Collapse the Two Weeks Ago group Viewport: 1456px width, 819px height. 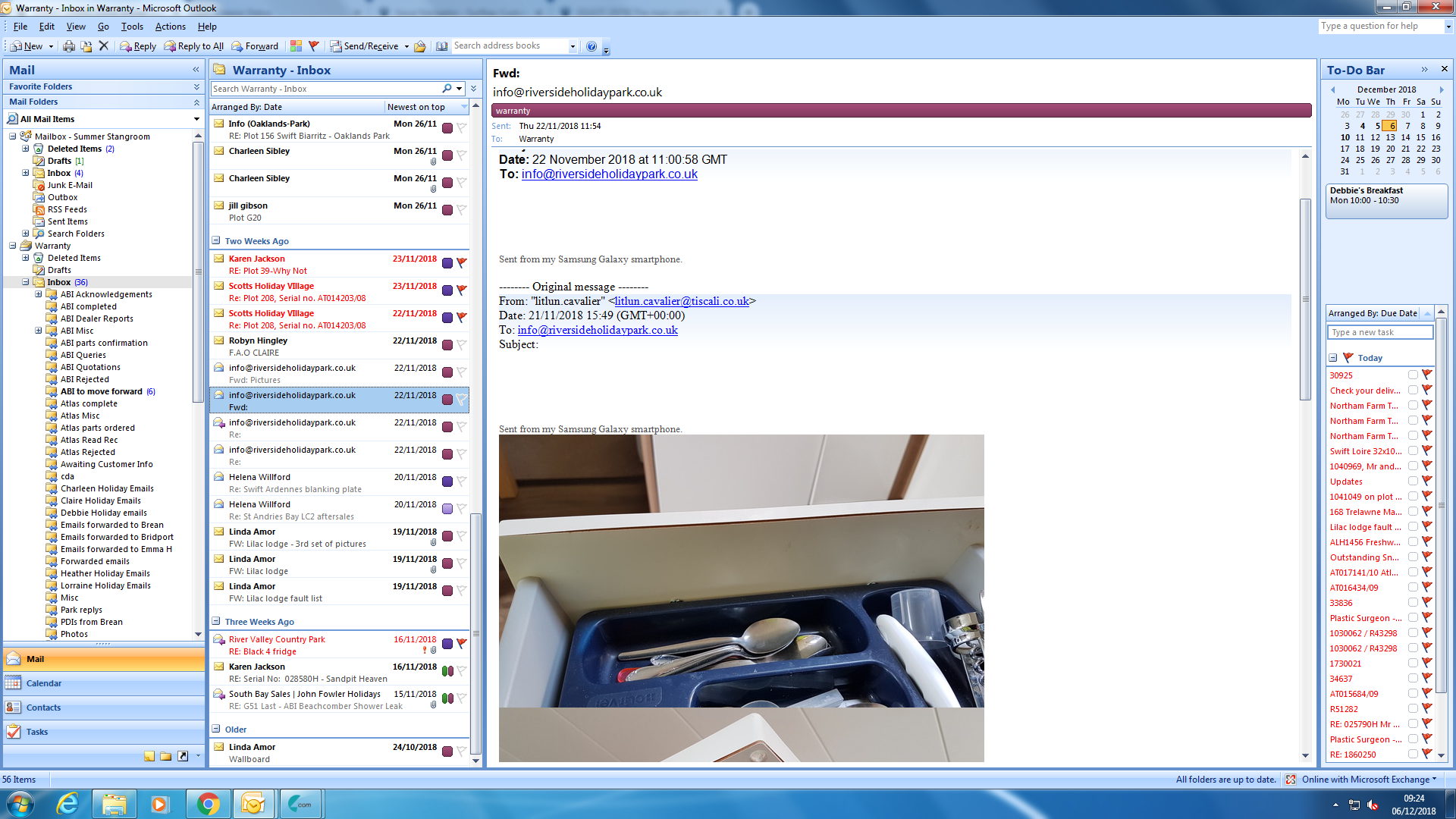coord(216,241)
